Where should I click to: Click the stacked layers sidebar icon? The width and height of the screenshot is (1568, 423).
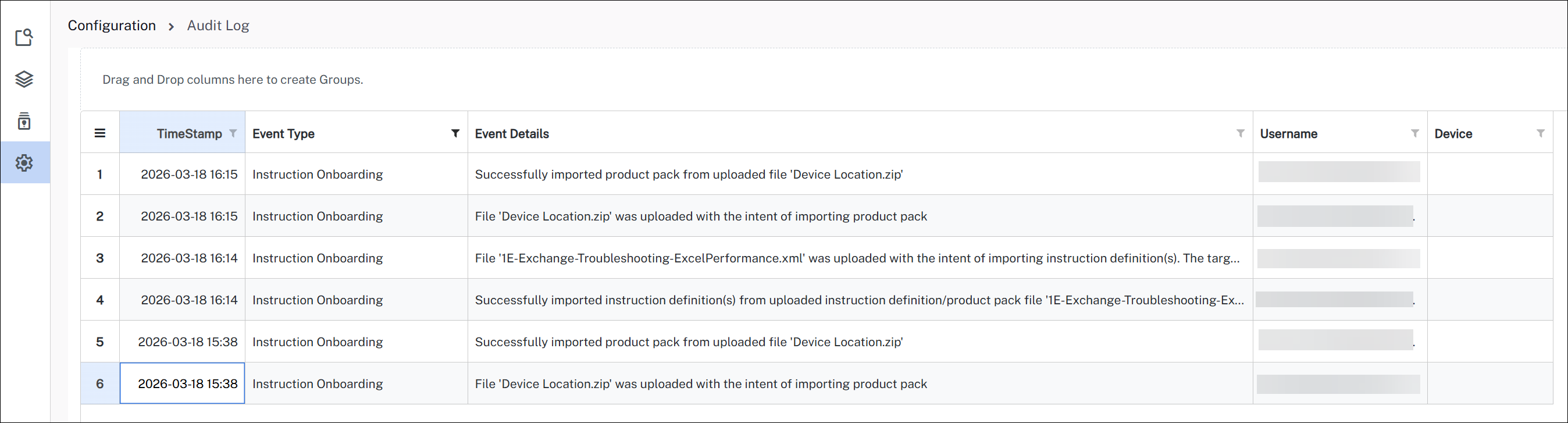pos(24,79)
